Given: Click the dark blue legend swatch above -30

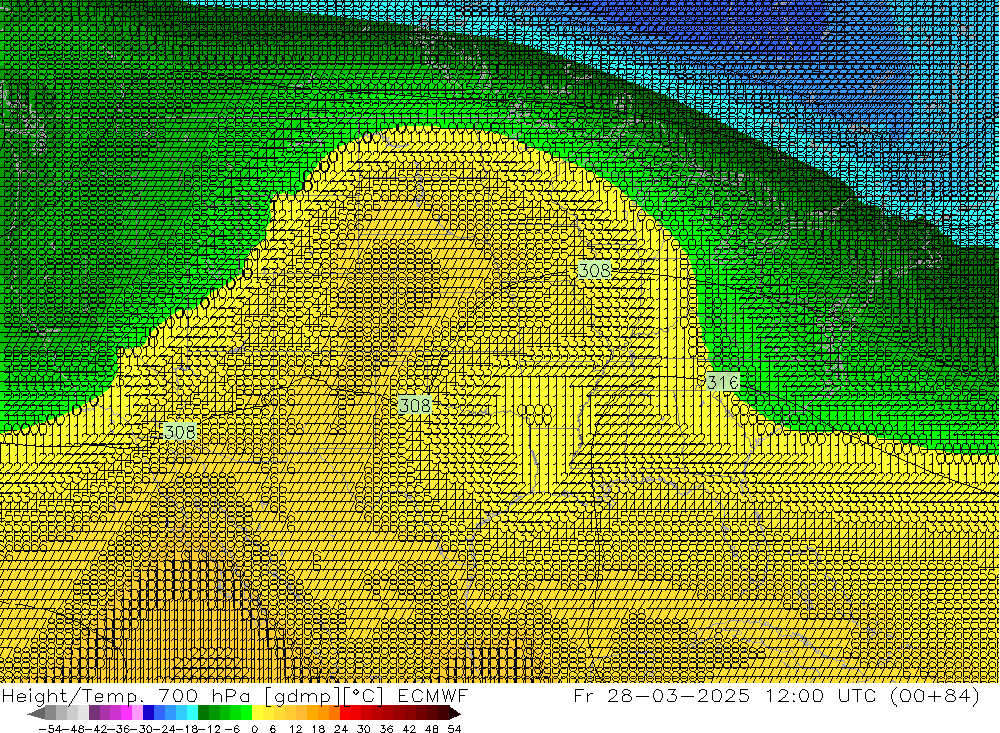Looking at the screenshot, I should click(149, 714).
